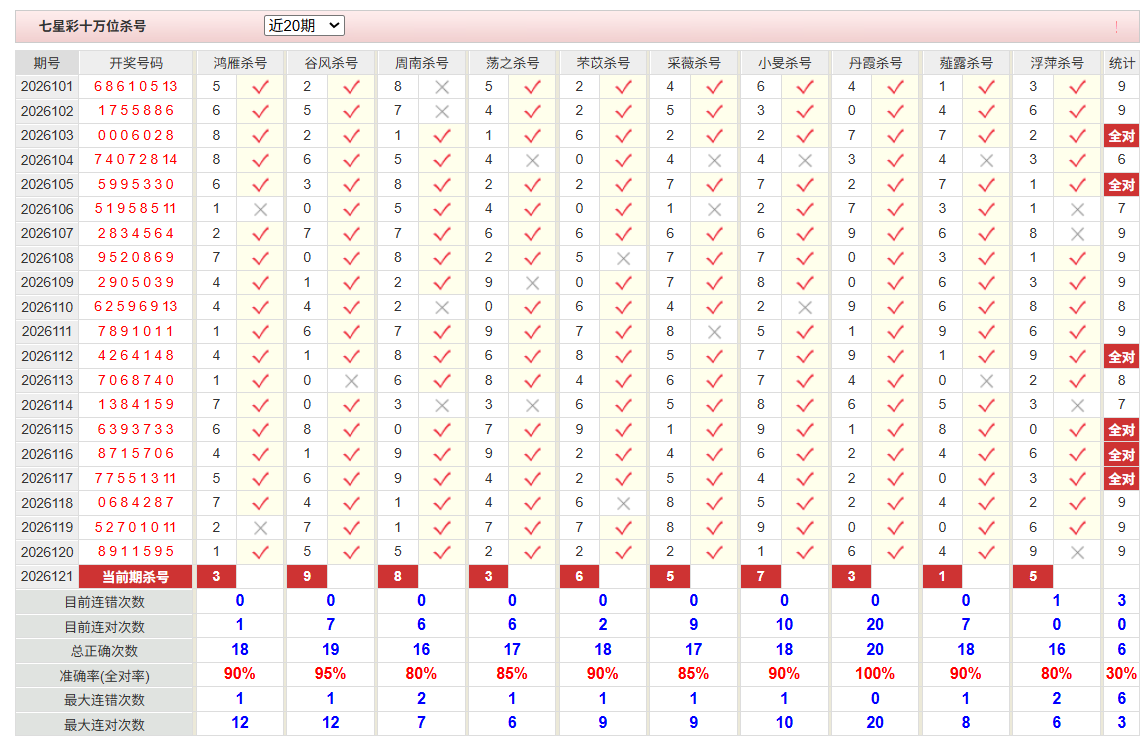Select the X mark for 芣苡杀号 in row 2026108
Image resolution: width=1143 pixels, height=745 pixels.
(x=623, y=259)
